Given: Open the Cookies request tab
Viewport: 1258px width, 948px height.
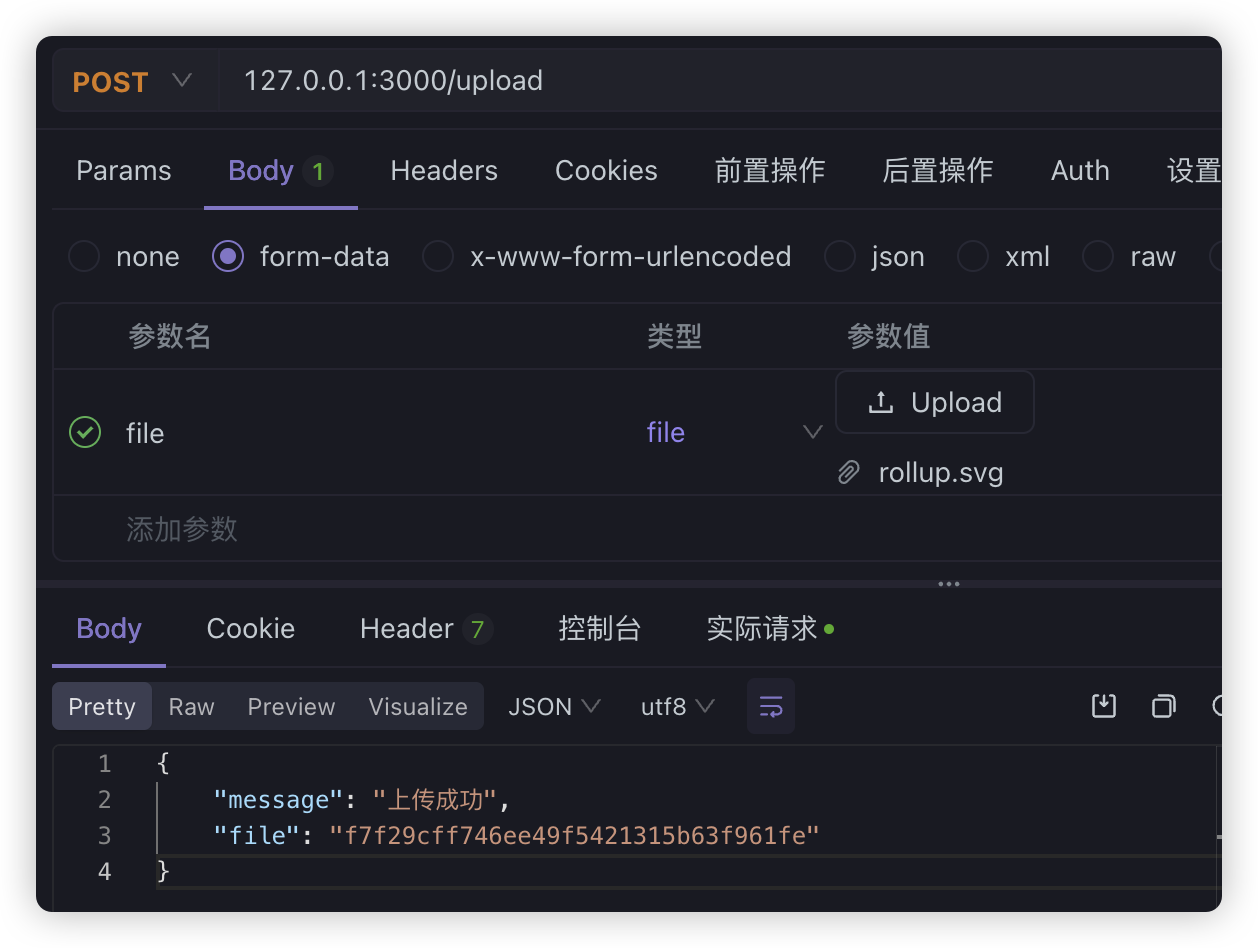Looking at the screenshot, I should pyautogui.click(x=606, y=171).
